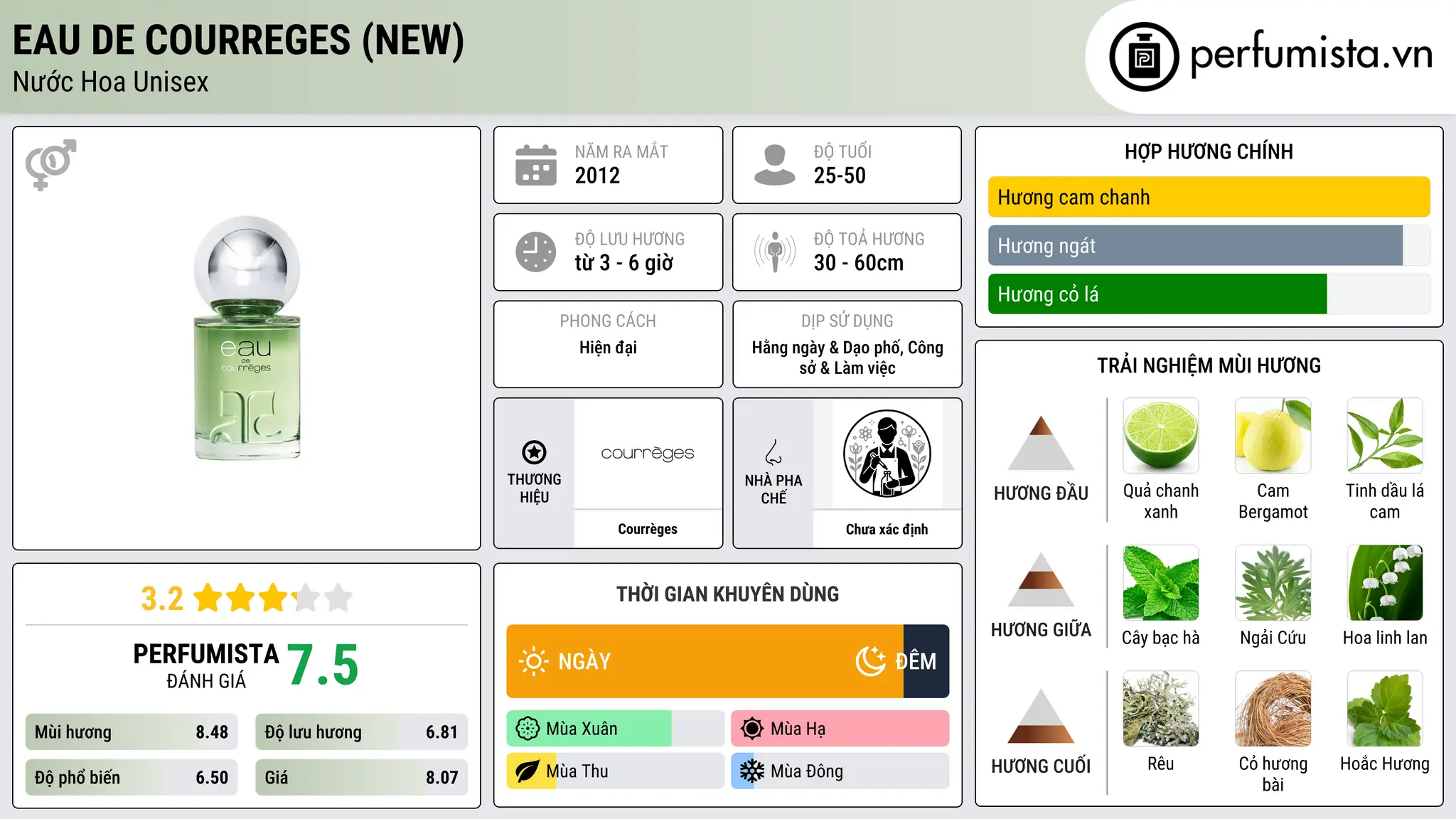Click the THỜI GIAN KHUYÊN DÙNG heading
The image size is (1456, 819).
tap(727, 594)
